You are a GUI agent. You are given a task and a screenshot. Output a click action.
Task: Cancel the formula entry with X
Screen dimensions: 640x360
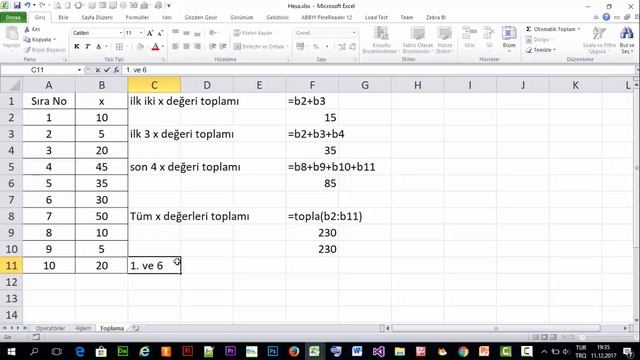point(98,70)
